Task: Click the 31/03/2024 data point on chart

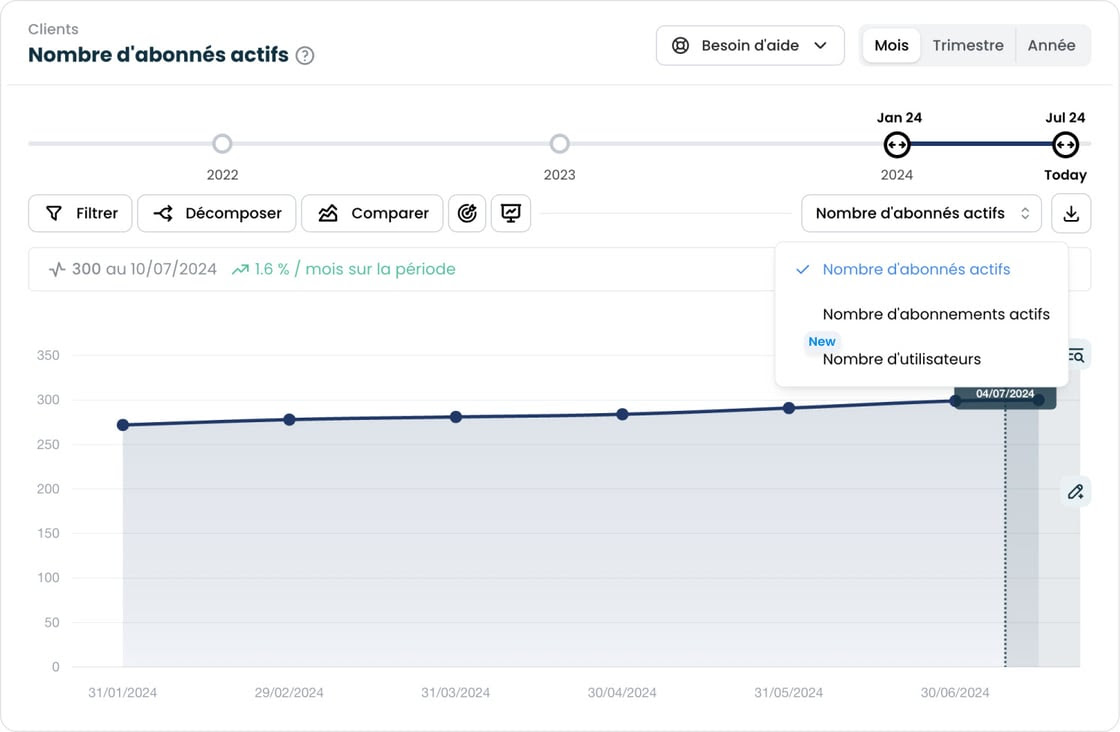Action: coord(456,417)
